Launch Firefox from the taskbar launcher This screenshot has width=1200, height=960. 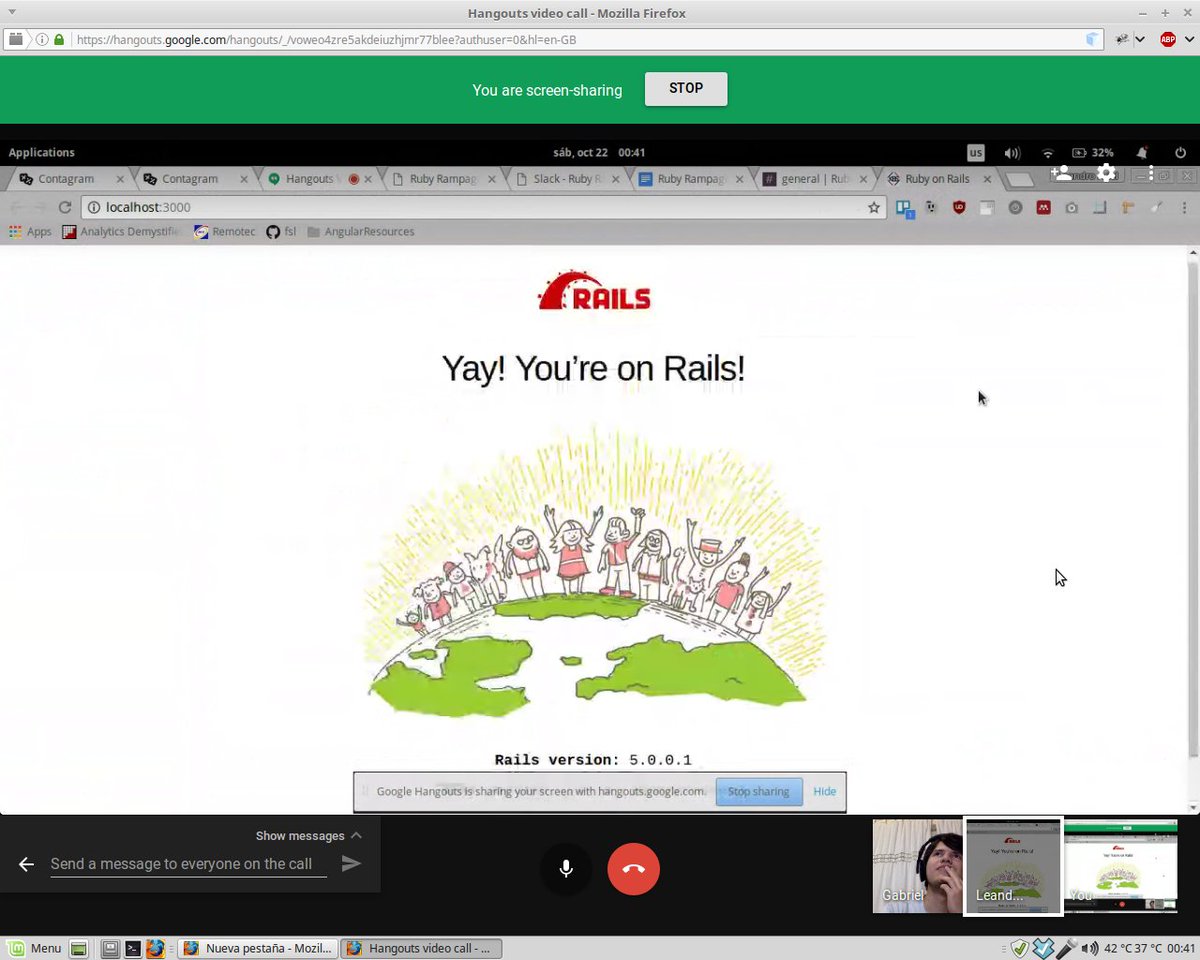coord(155,948)
